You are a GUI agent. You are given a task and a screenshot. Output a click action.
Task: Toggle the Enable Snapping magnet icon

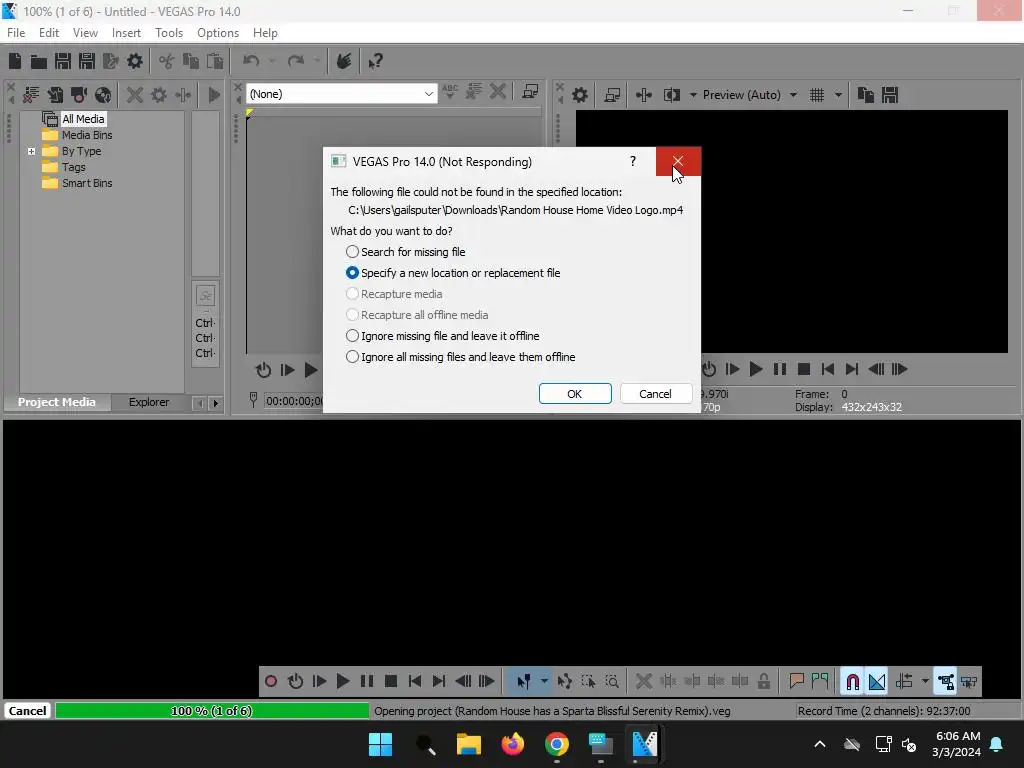(x=852, y=682)
